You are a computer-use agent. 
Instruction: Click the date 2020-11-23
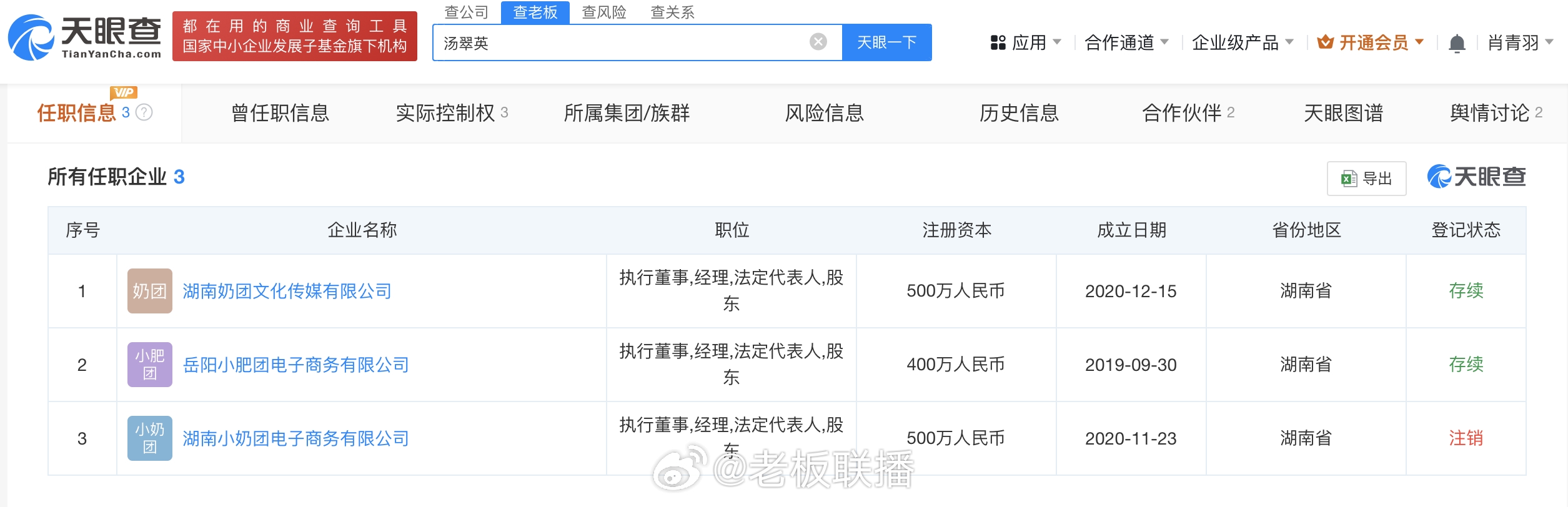pyautogui.click(x=1131, y=438)
